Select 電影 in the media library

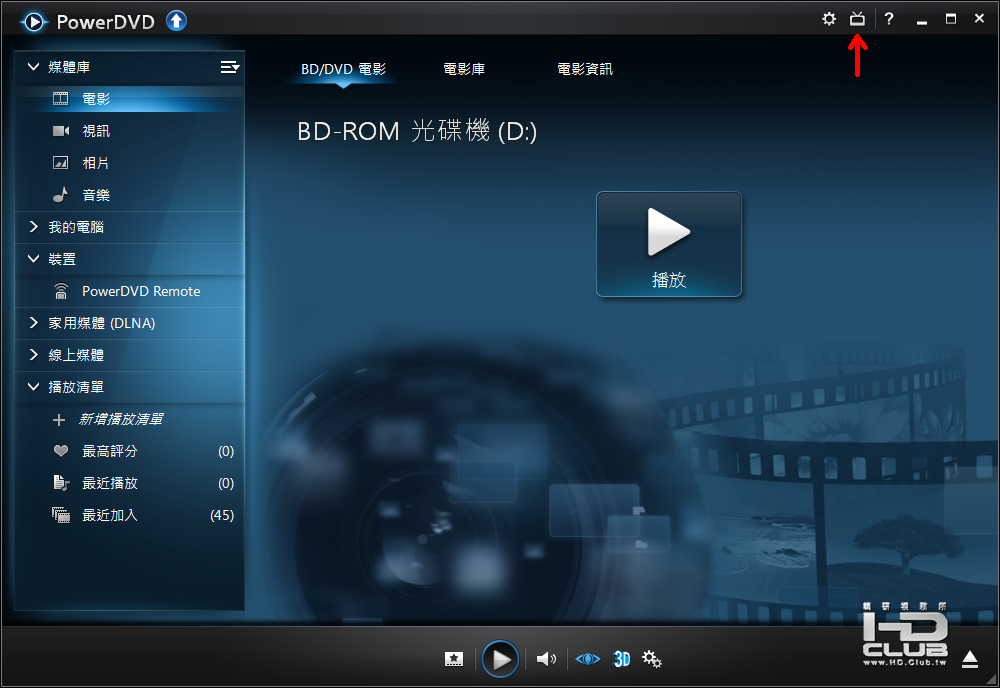[129, 99]
